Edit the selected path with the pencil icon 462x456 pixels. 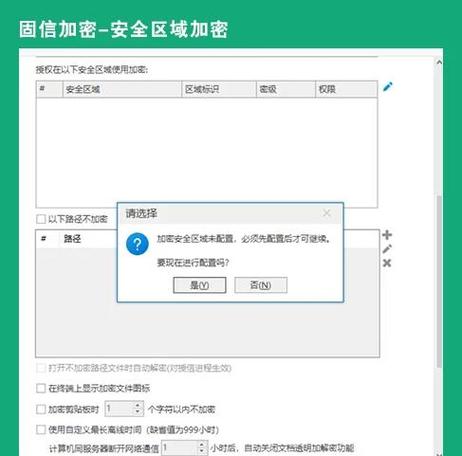387,249
